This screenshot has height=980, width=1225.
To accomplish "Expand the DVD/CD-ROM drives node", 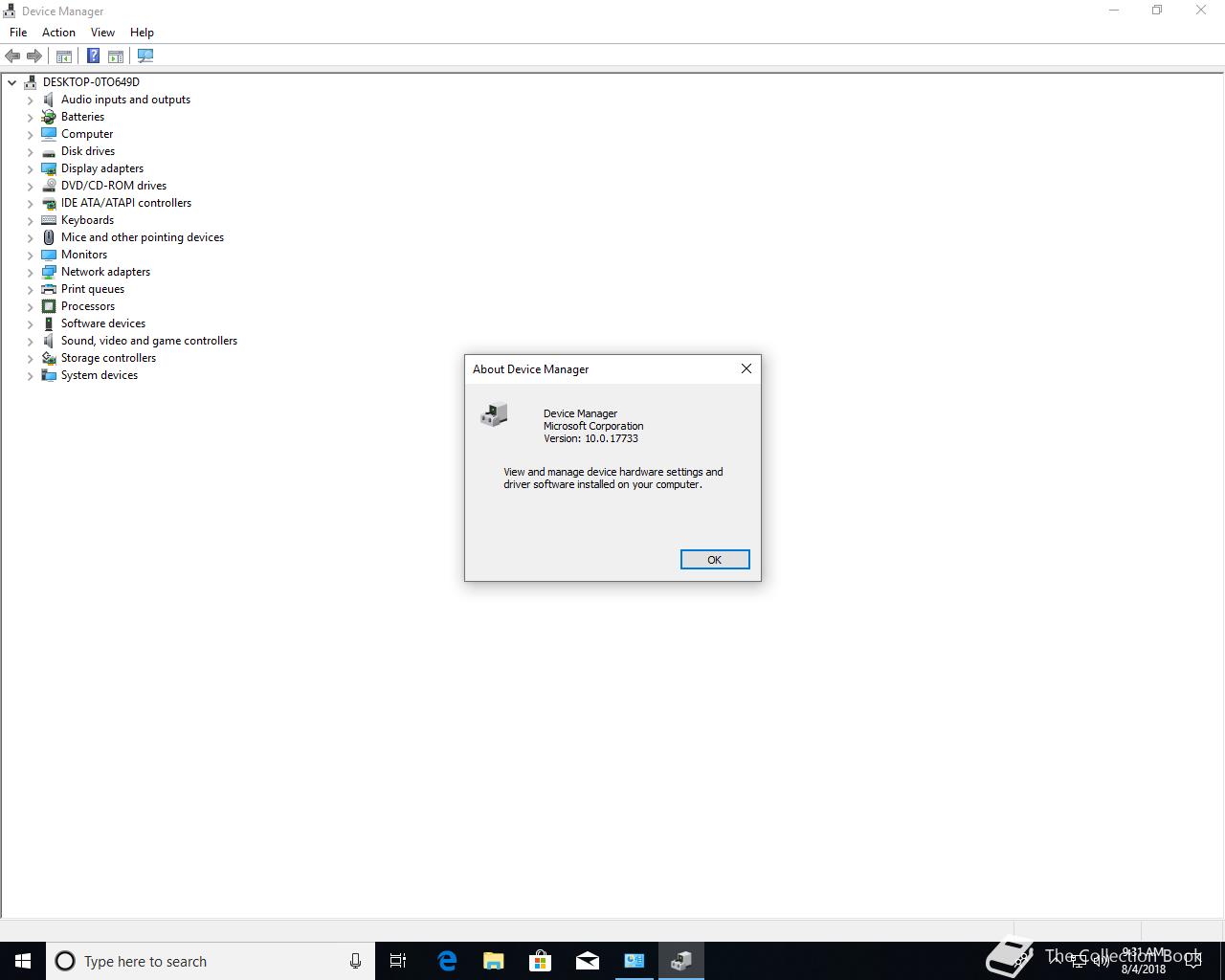I will tap(30, 186).
